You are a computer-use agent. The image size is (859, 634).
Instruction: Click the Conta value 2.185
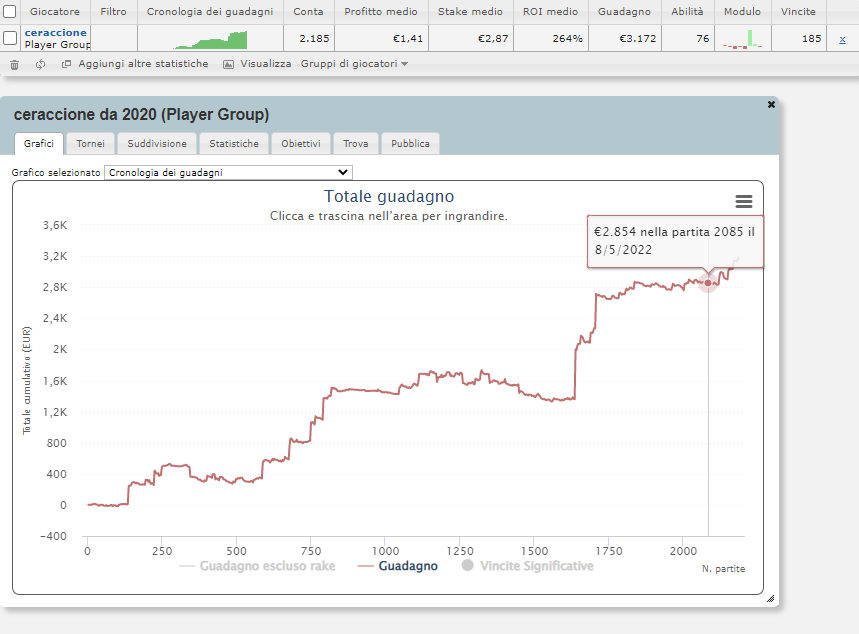314,39
